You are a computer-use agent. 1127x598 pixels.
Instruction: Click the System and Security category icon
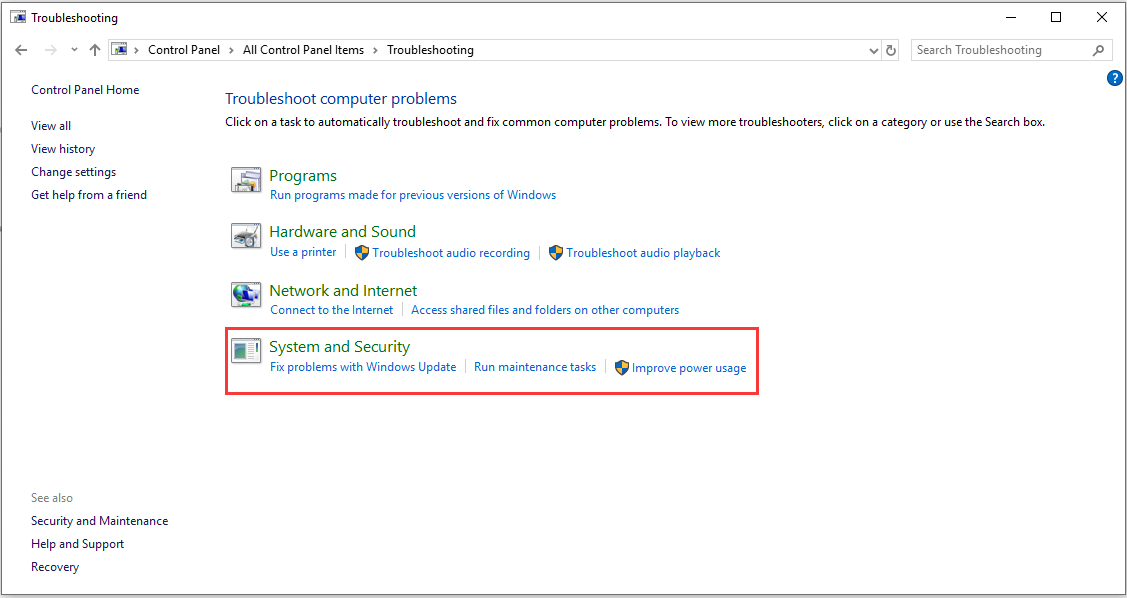point(246,351)
